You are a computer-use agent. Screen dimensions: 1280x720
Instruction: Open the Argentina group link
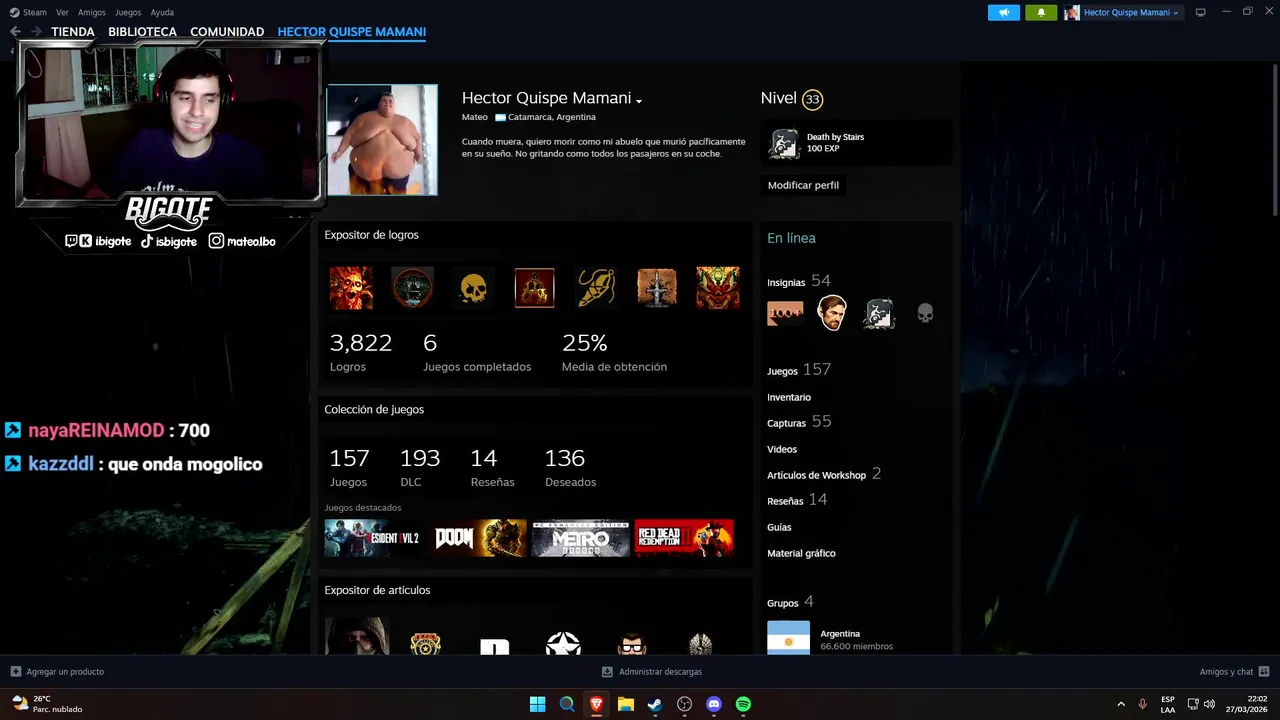click(x=840, y=634)
